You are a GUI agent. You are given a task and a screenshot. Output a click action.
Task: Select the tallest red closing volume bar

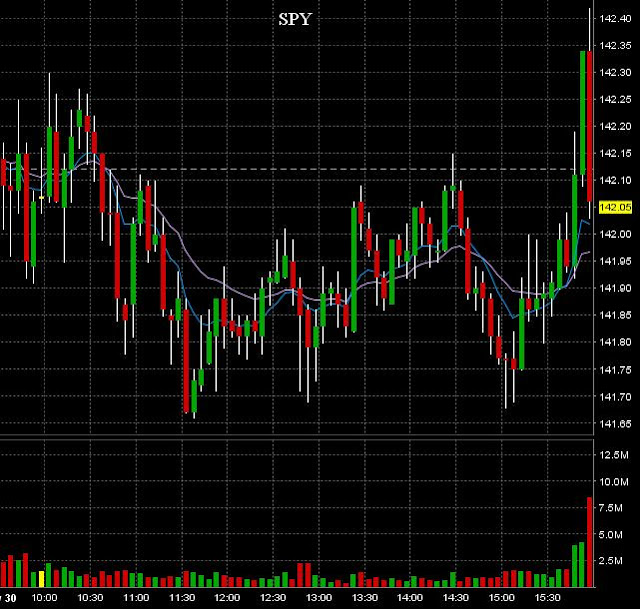coord(589,542)
